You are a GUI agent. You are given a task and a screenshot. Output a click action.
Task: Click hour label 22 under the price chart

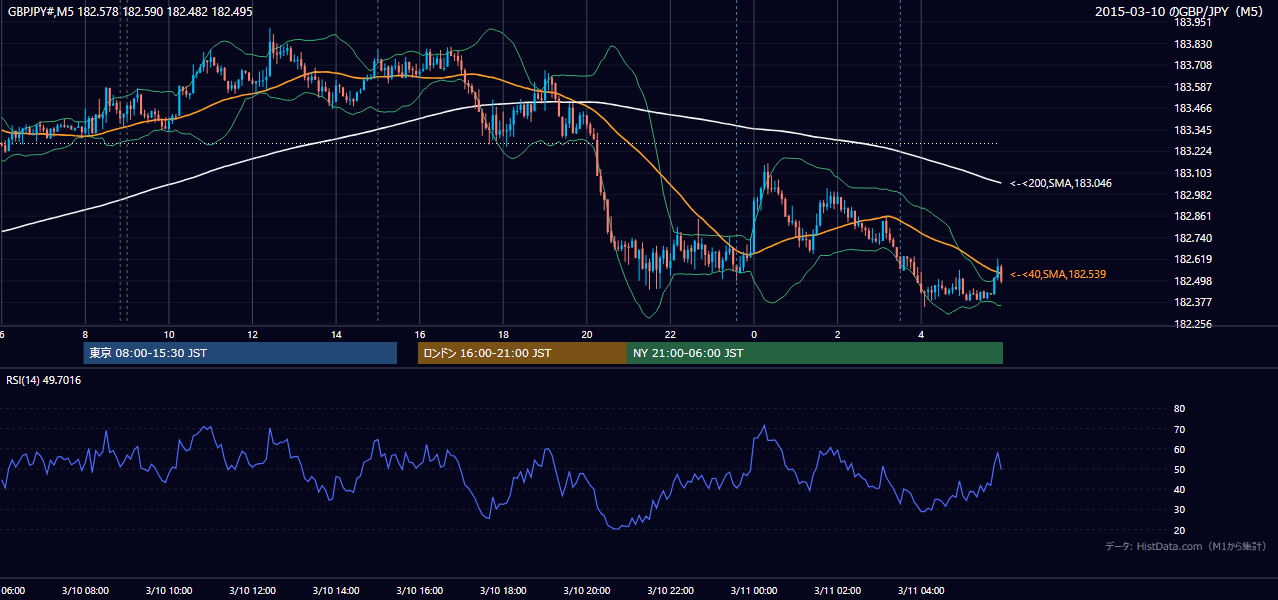(671, 335)
